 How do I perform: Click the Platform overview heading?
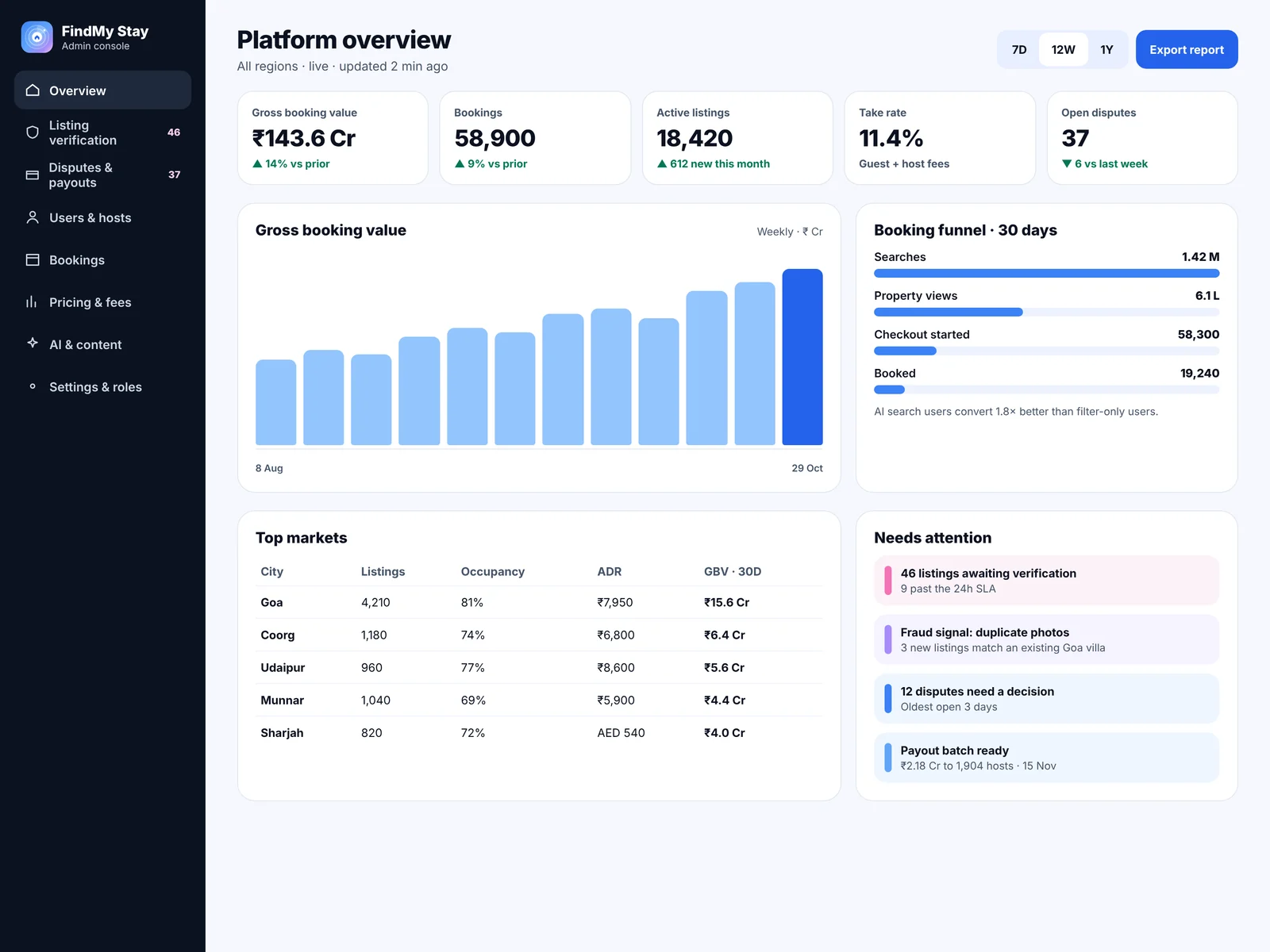coord(344,40)
